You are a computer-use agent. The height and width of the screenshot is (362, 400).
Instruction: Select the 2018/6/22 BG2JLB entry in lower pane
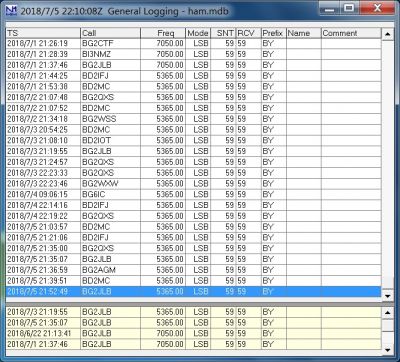[x=193, y=333]
